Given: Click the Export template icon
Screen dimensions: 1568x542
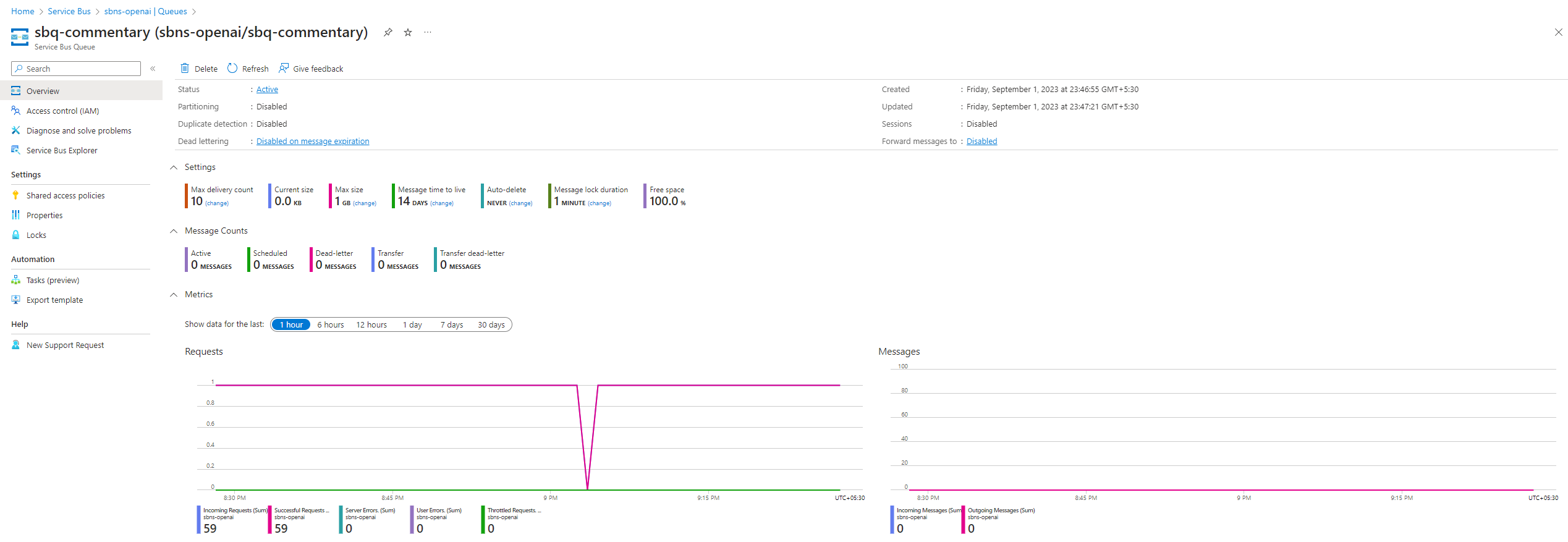Looking at the screenshot, I should [x=16, y=300].
